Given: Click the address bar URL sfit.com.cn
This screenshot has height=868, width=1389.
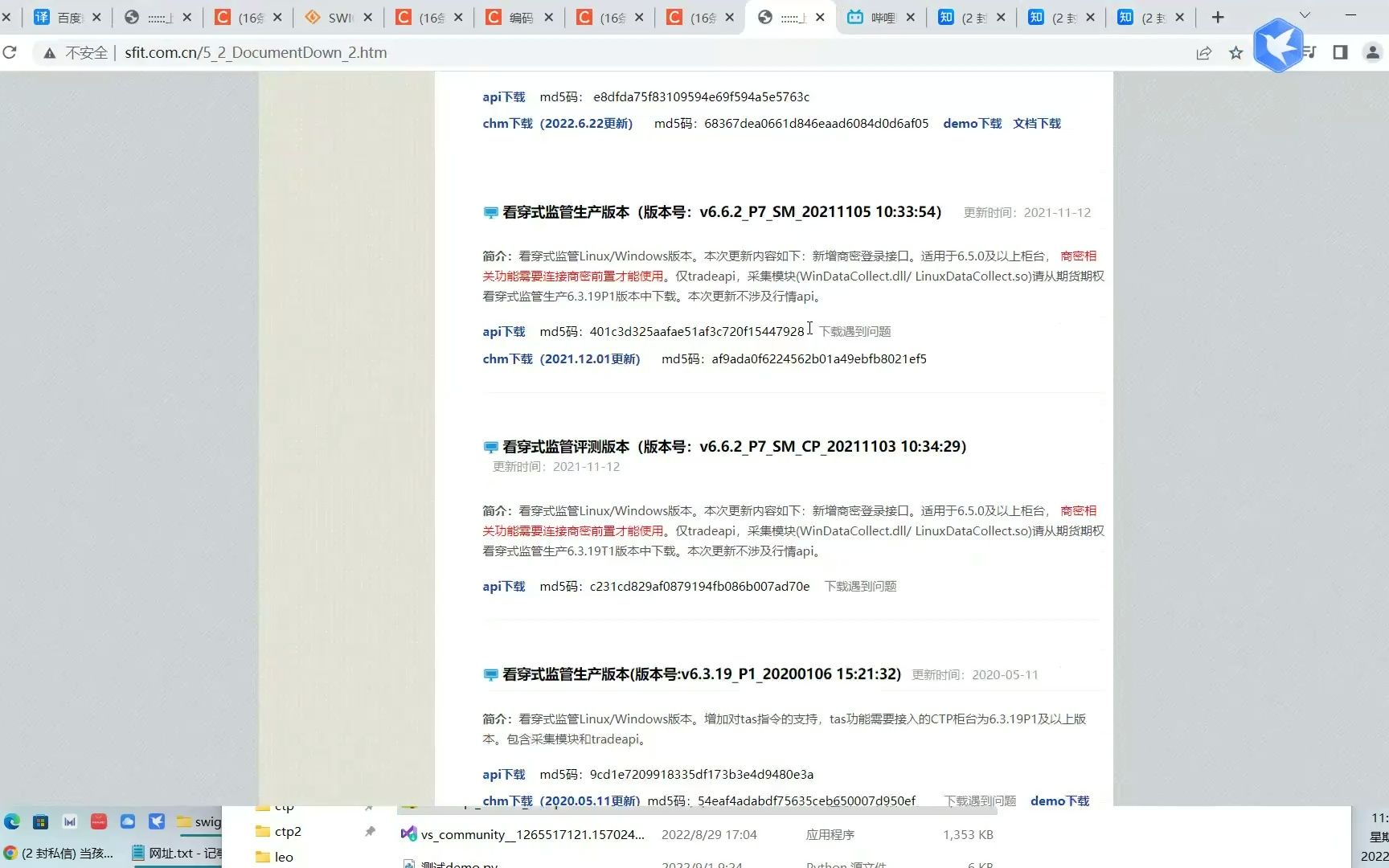Looking at the screenshot, I should [x=256, y=53].
